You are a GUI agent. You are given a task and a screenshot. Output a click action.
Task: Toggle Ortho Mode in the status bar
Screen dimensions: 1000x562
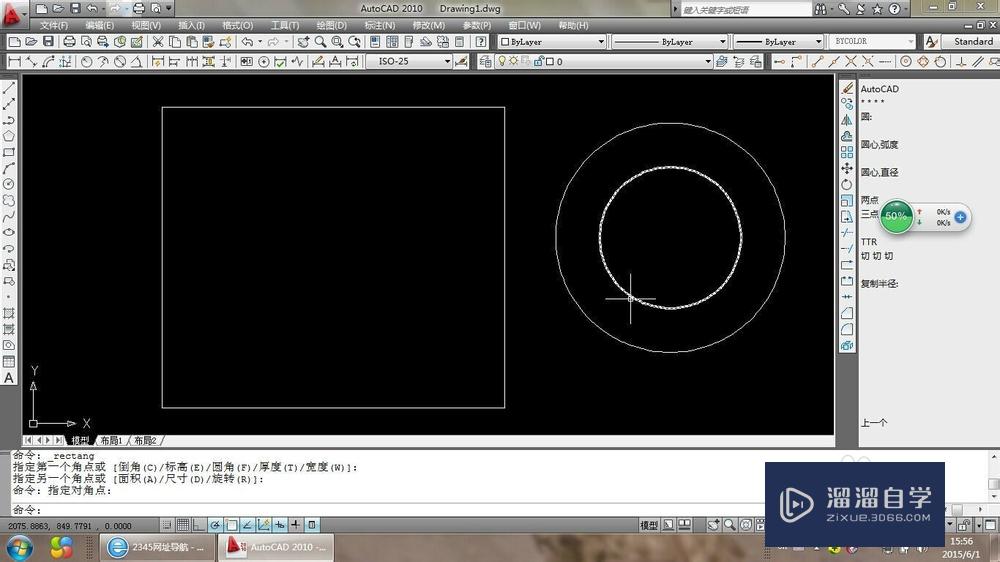click(199, 525)
